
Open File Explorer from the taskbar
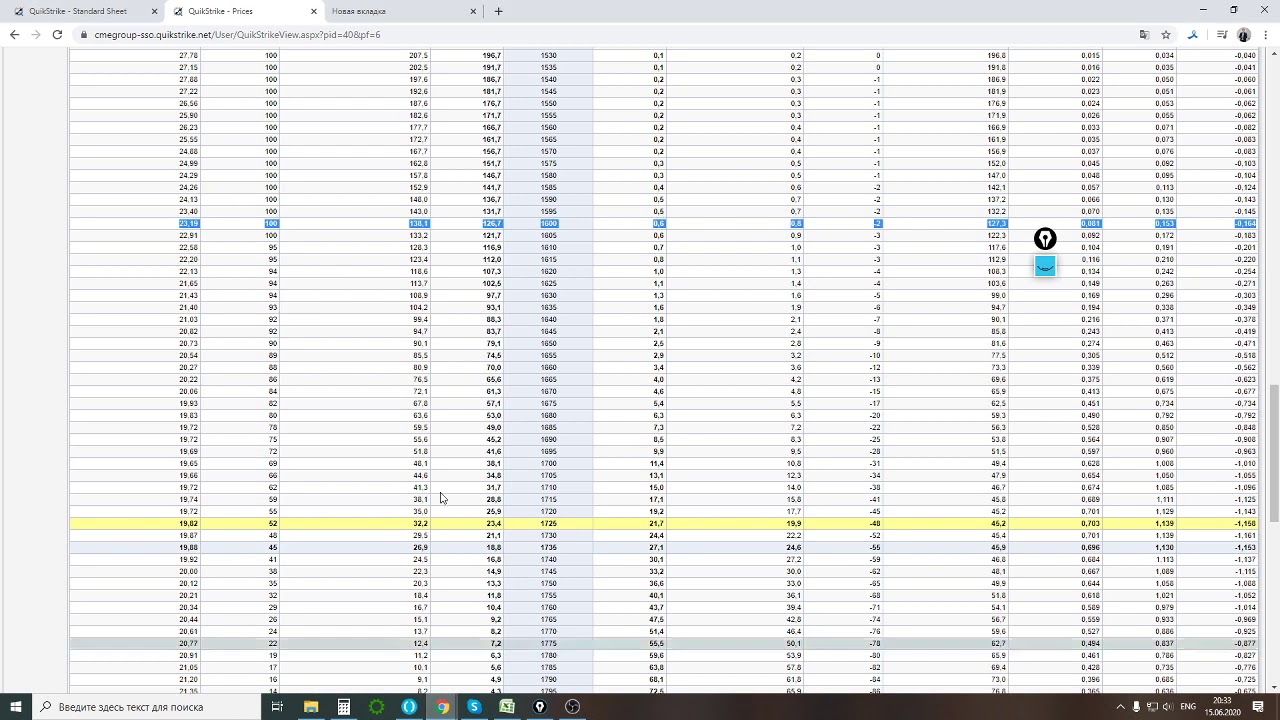click(x=311, y=707)
